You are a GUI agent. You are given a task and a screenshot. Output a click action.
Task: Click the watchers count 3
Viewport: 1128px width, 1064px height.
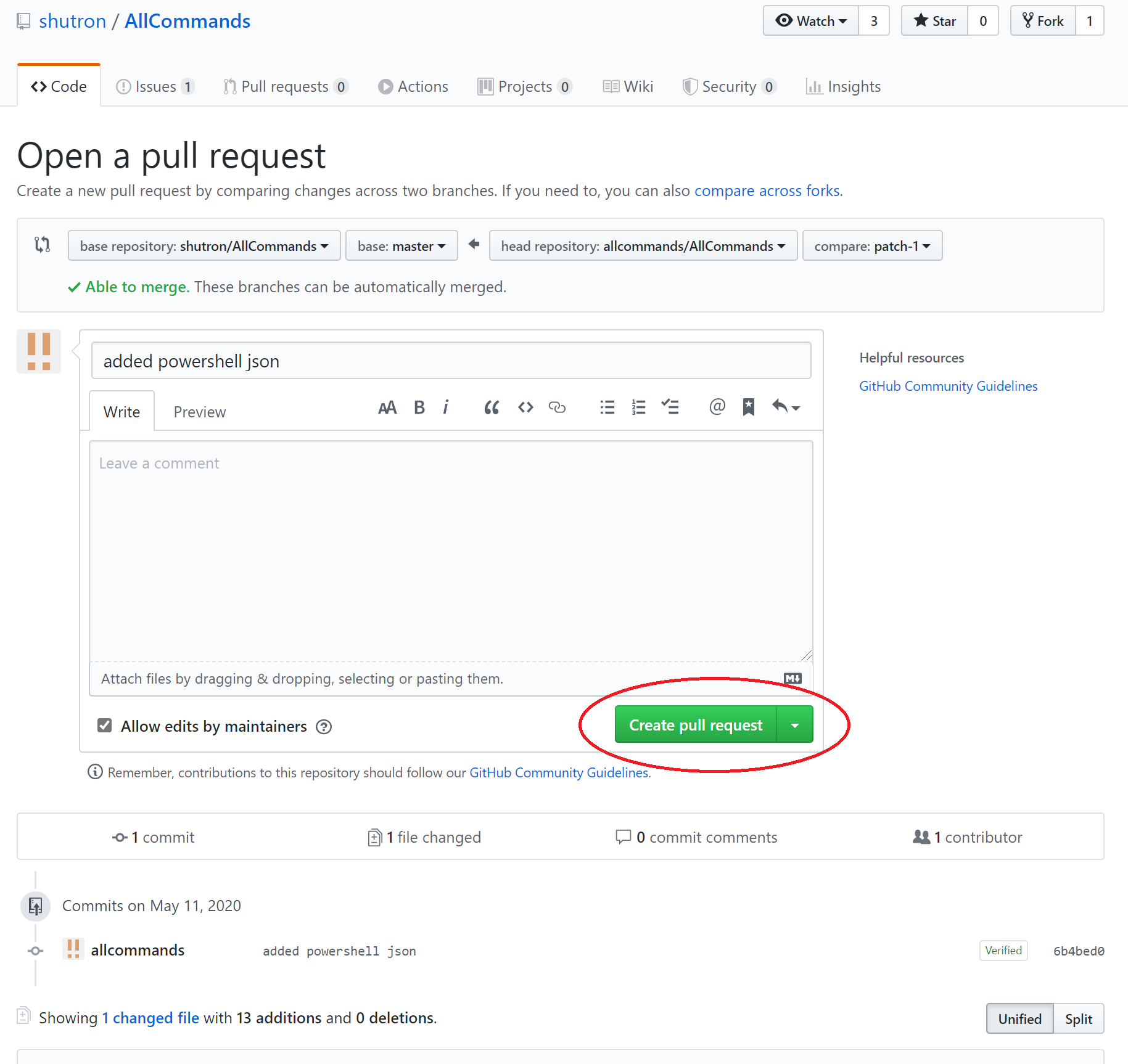pos(874,21)
